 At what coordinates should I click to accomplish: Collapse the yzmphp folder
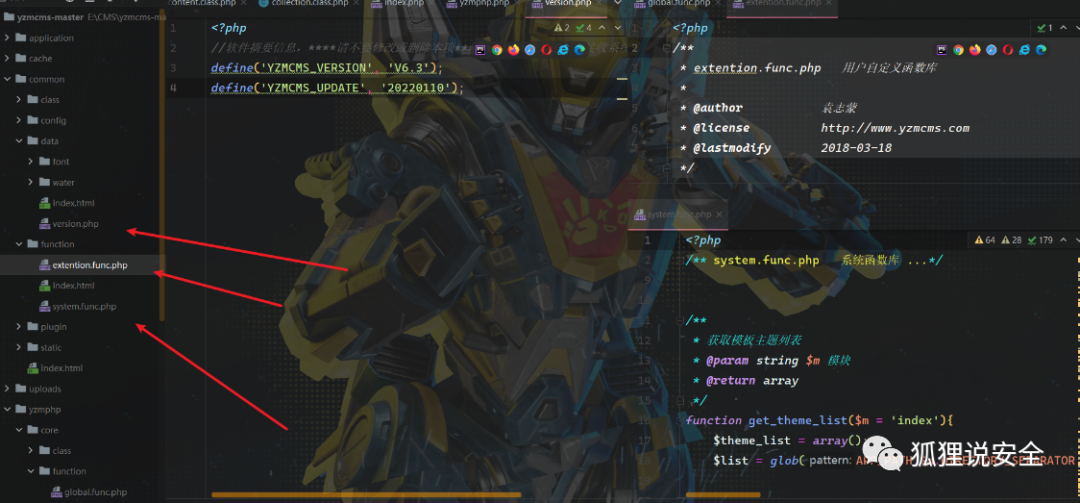(x=7, y=409)
